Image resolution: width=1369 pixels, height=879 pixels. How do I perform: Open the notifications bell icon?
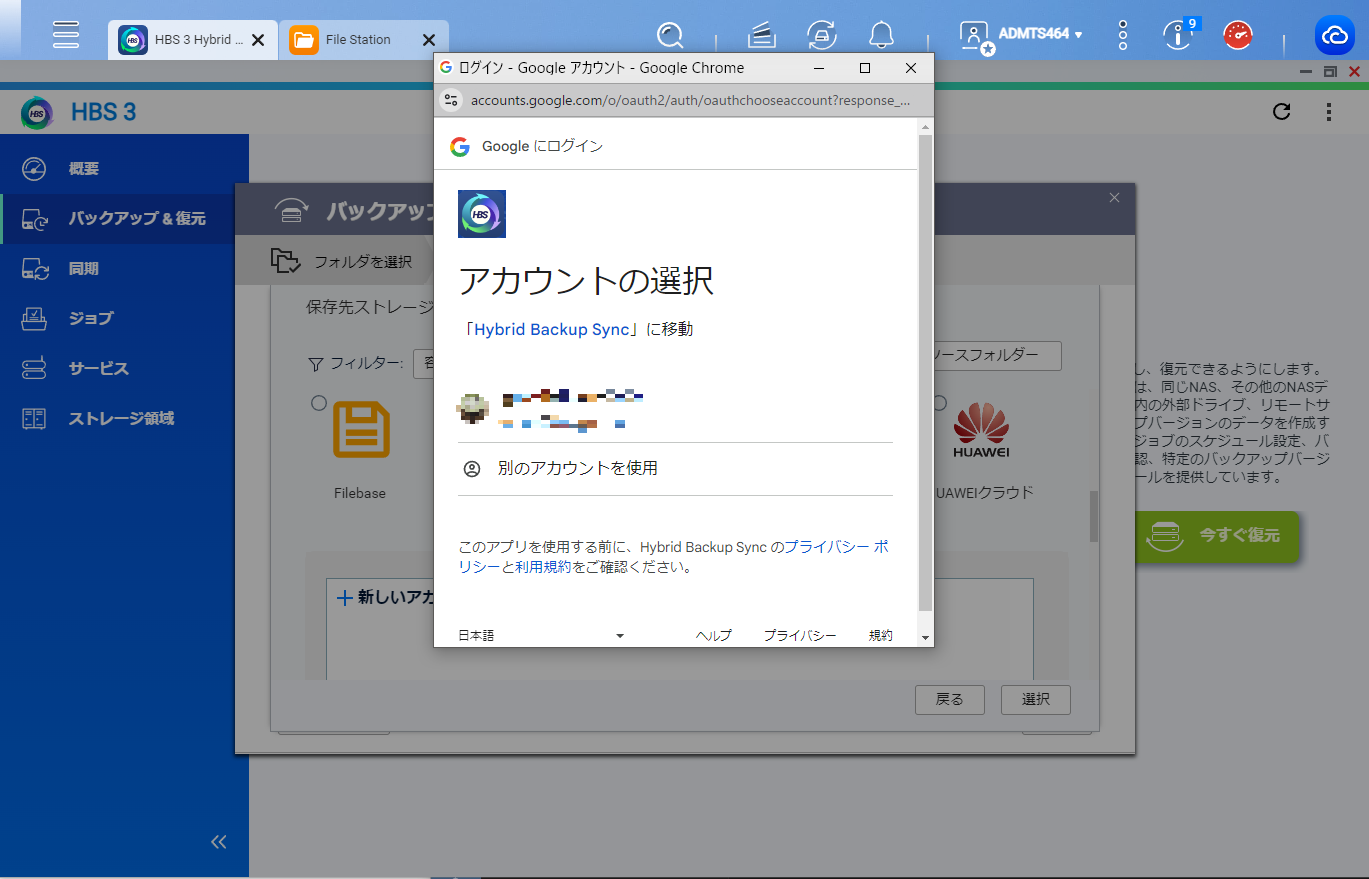pyautogui.click(x=881, y=36)
